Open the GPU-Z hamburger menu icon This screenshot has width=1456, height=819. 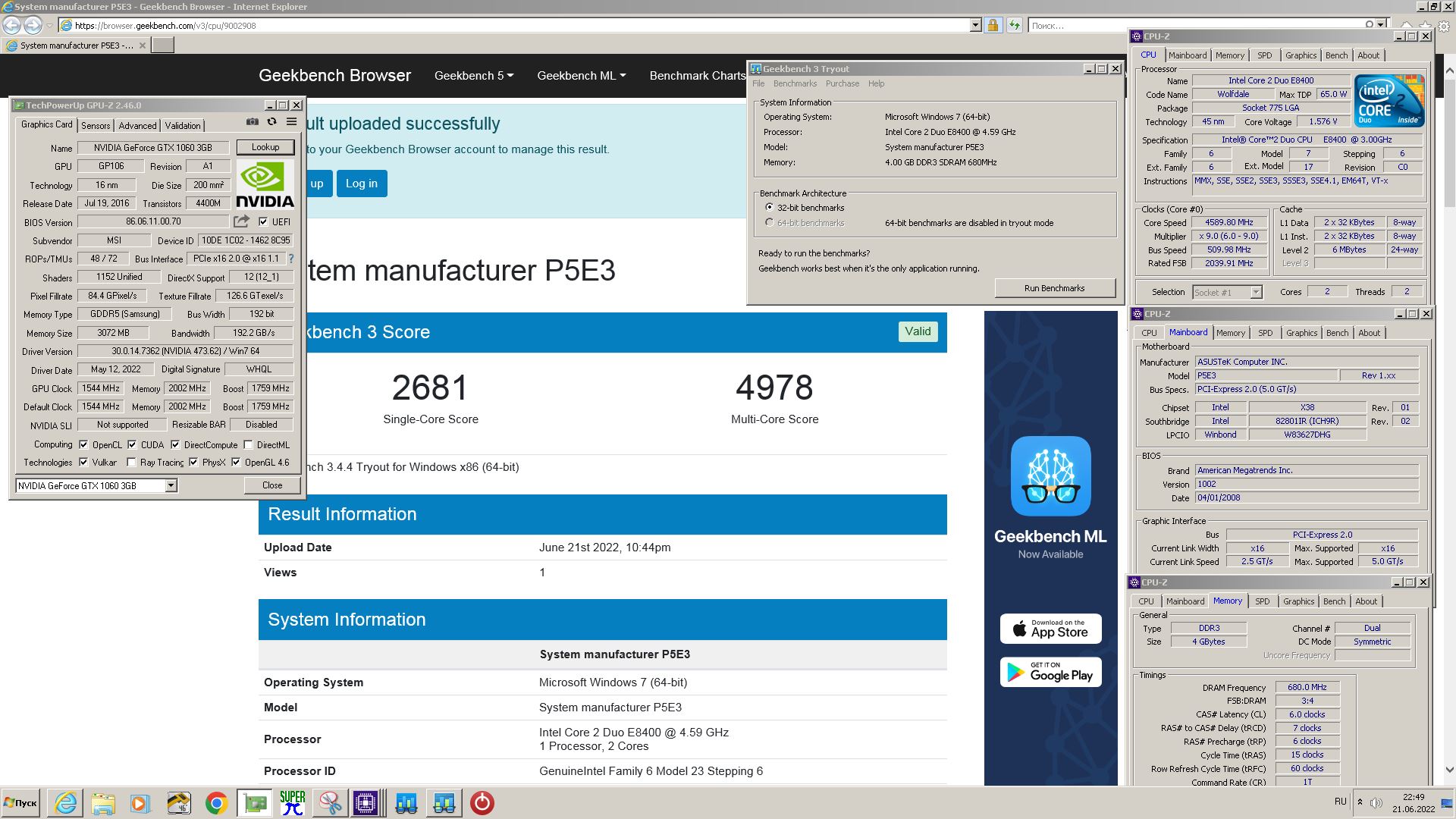pos(291,122)
